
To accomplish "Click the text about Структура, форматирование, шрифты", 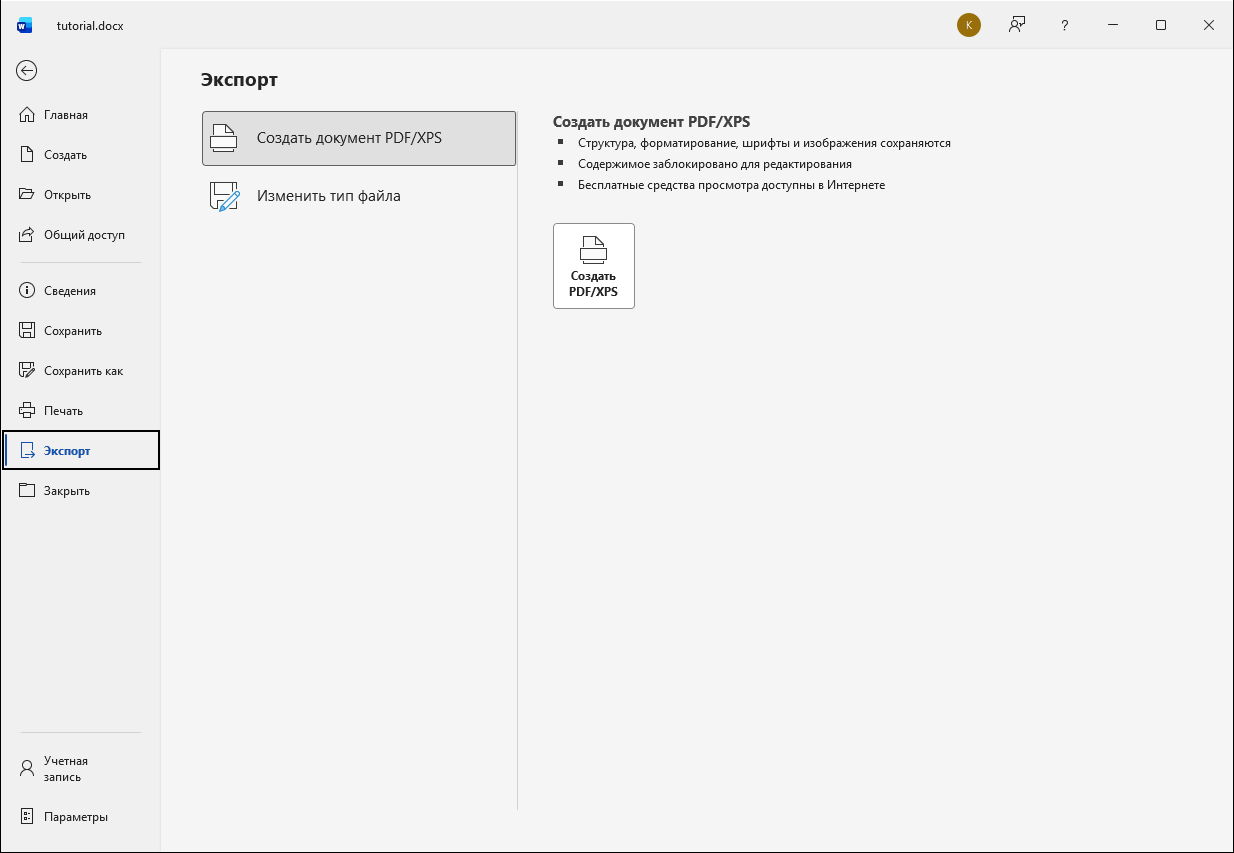I will pos(764,143).
